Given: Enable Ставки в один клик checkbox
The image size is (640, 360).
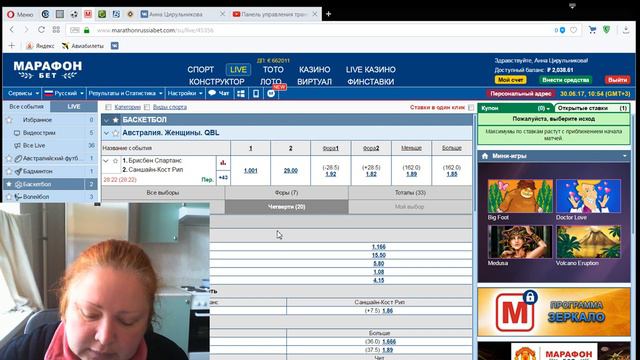Looking at the screenshot, I should [471, 107].
